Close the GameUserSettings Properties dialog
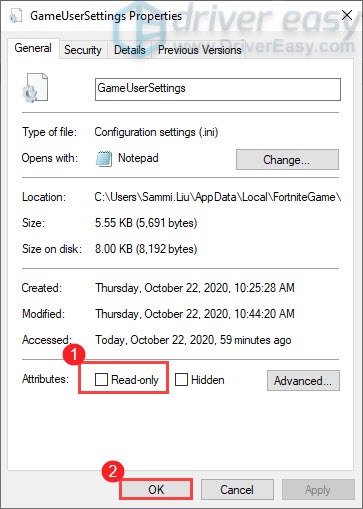The width and height of the screenshot is (363, 509). (x=347, y=15)
